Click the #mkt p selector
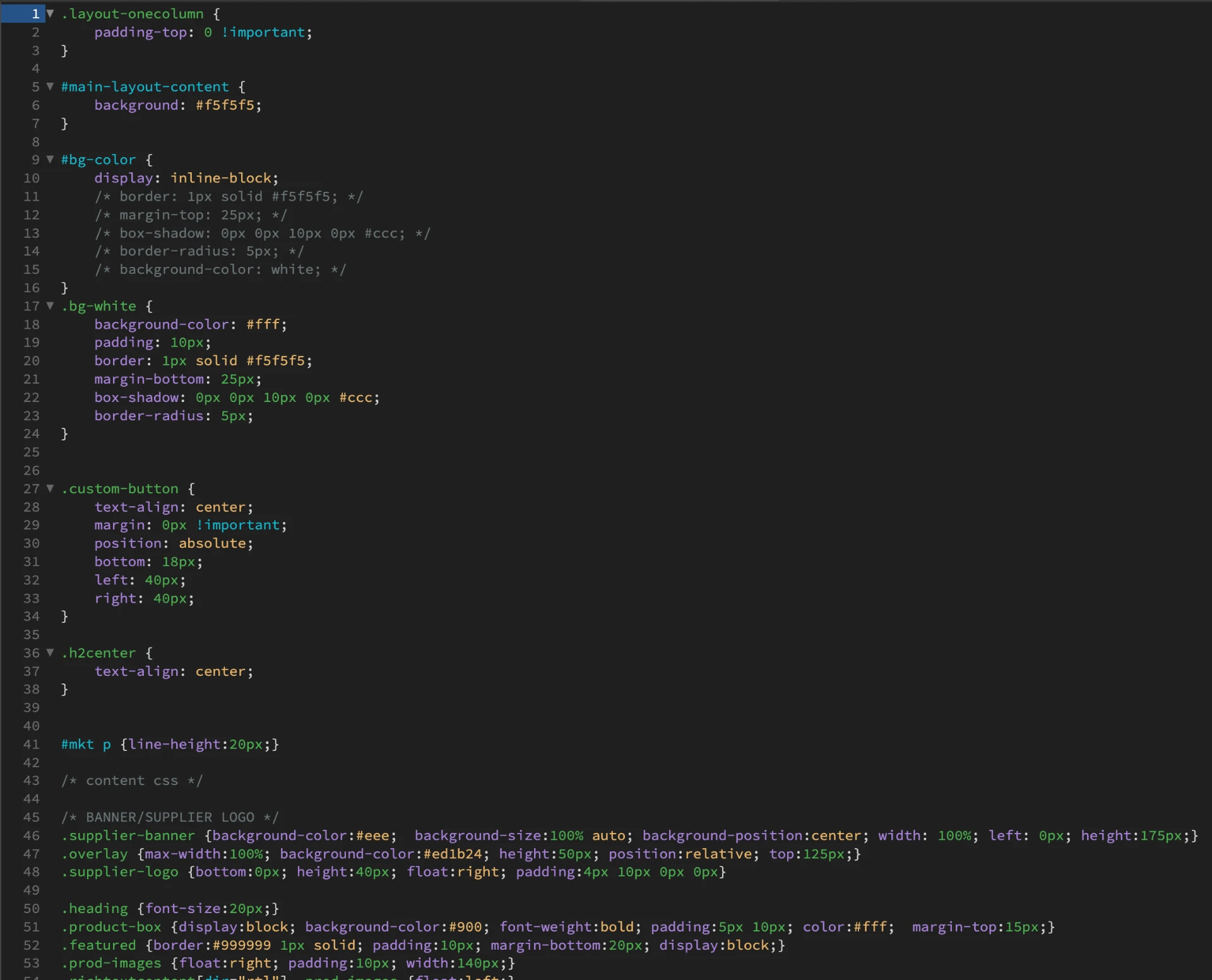Image resolution: width=1212 pixels, height=980 pixels. pyautogui.click(x=86, y=744)
